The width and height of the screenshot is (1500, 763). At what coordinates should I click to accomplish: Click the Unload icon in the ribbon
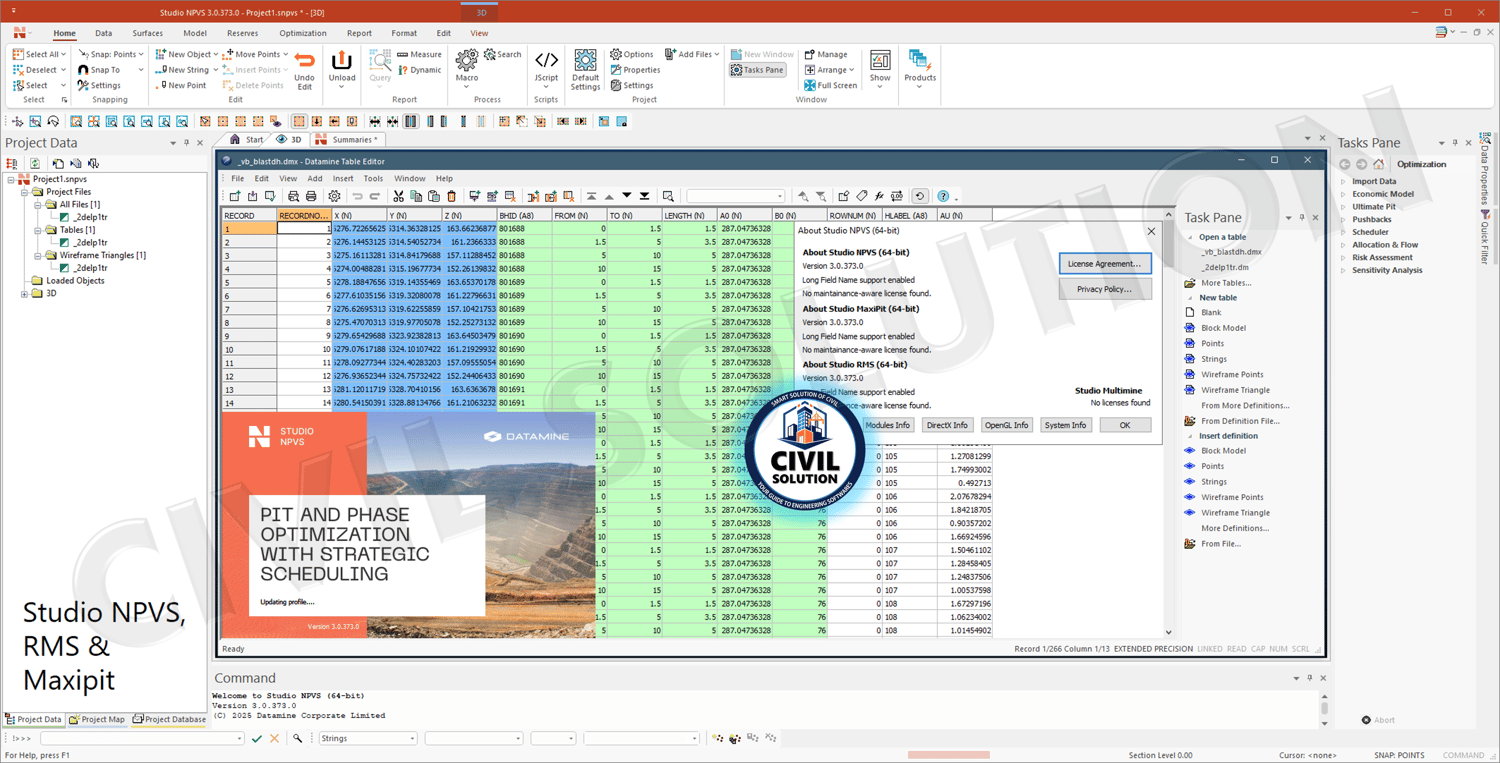(342, 68)
